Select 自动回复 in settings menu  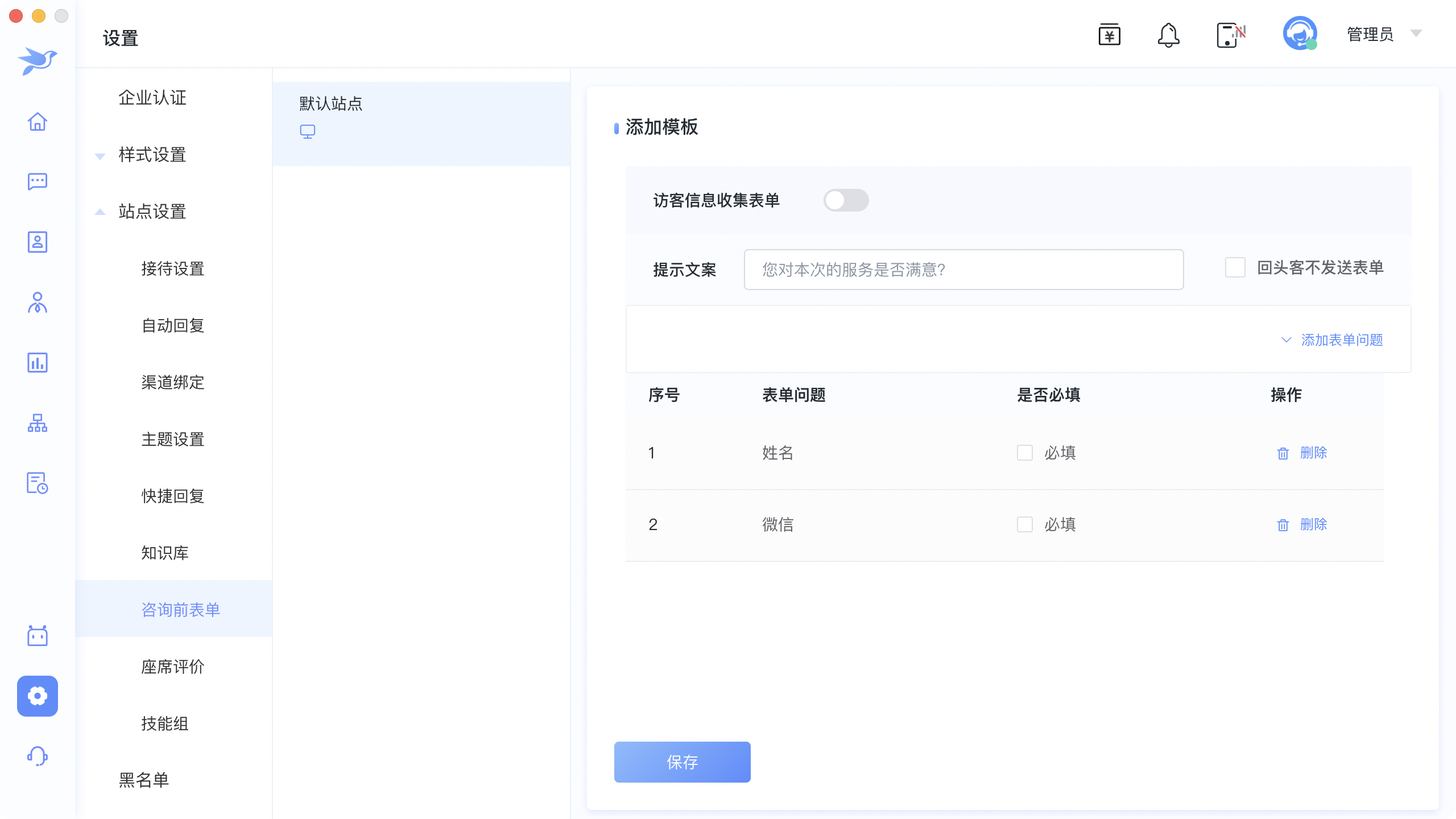click(173, 325)
